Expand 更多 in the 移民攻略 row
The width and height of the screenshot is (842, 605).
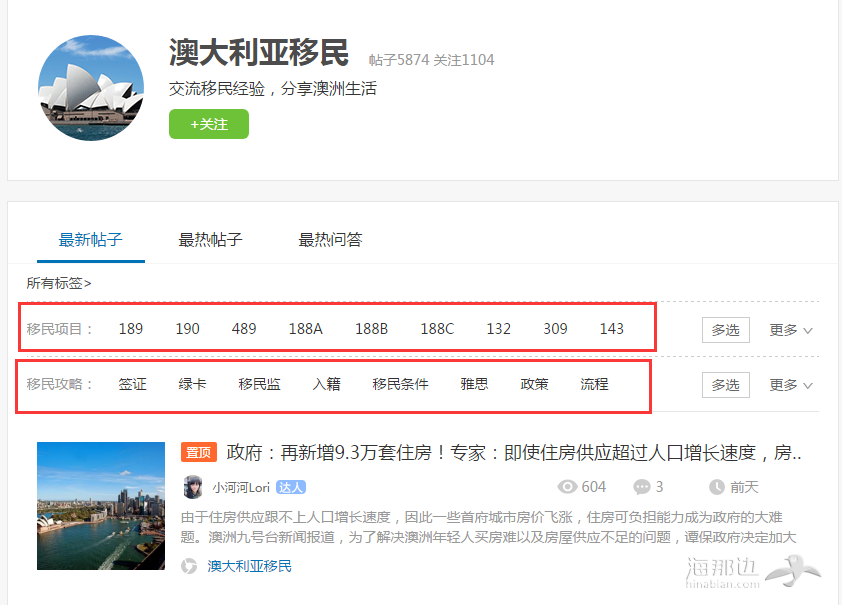pos(790,385)
